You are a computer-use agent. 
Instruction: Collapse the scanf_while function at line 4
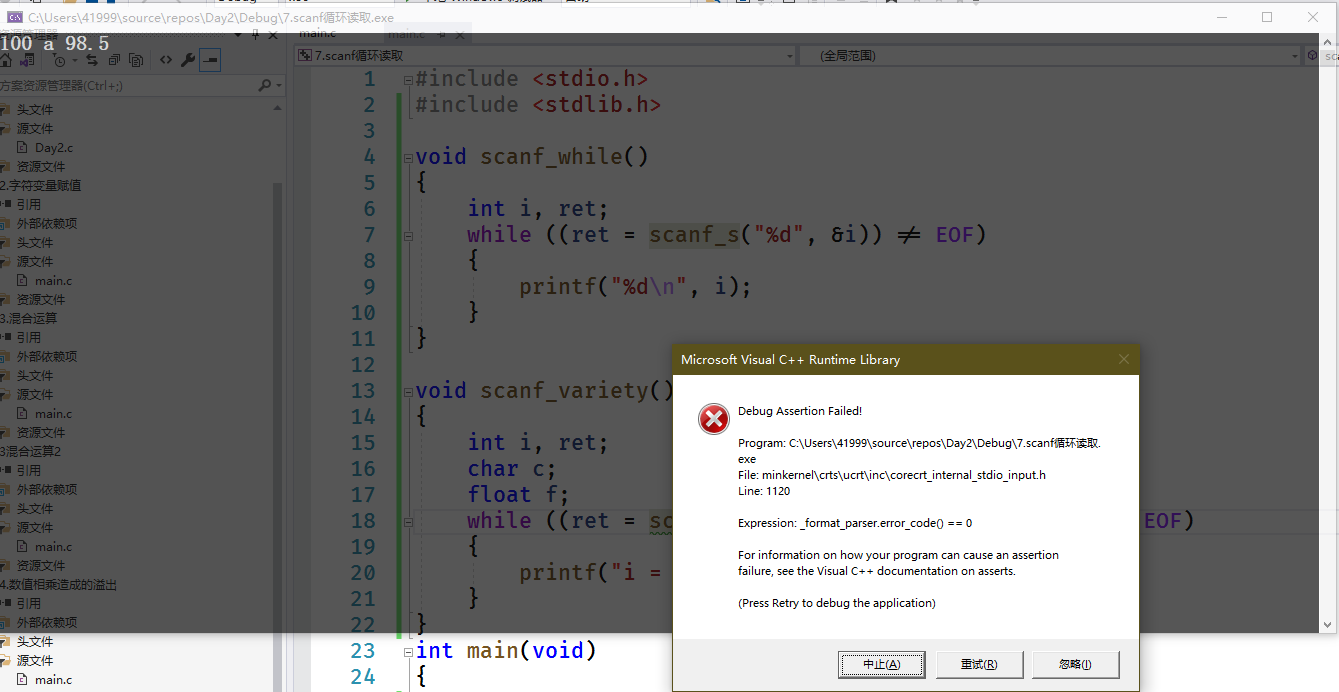click(x=407, y=158)
